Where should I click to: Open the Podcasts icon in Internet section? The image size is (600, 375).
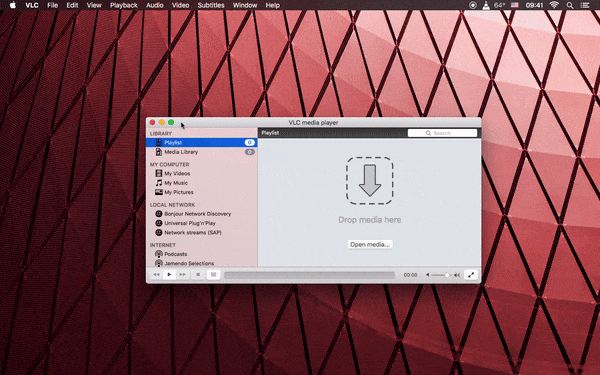pos(159,254)
